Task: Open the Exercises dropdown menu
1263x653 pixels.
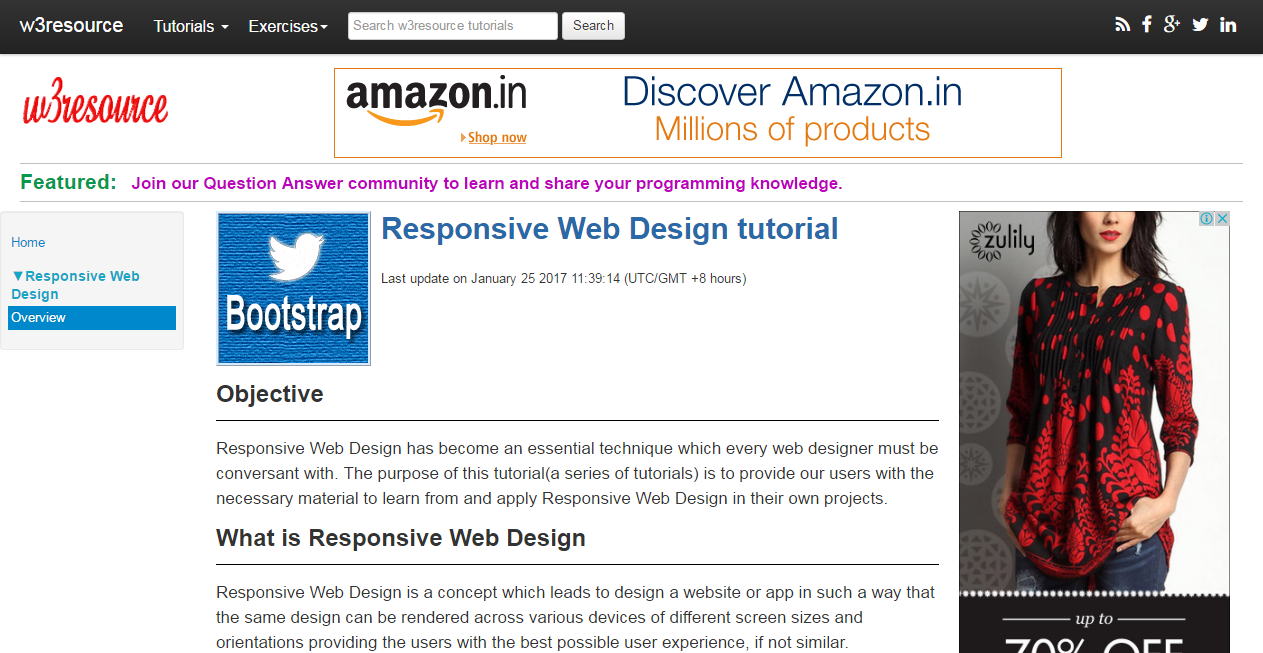Action: [288, 26]
